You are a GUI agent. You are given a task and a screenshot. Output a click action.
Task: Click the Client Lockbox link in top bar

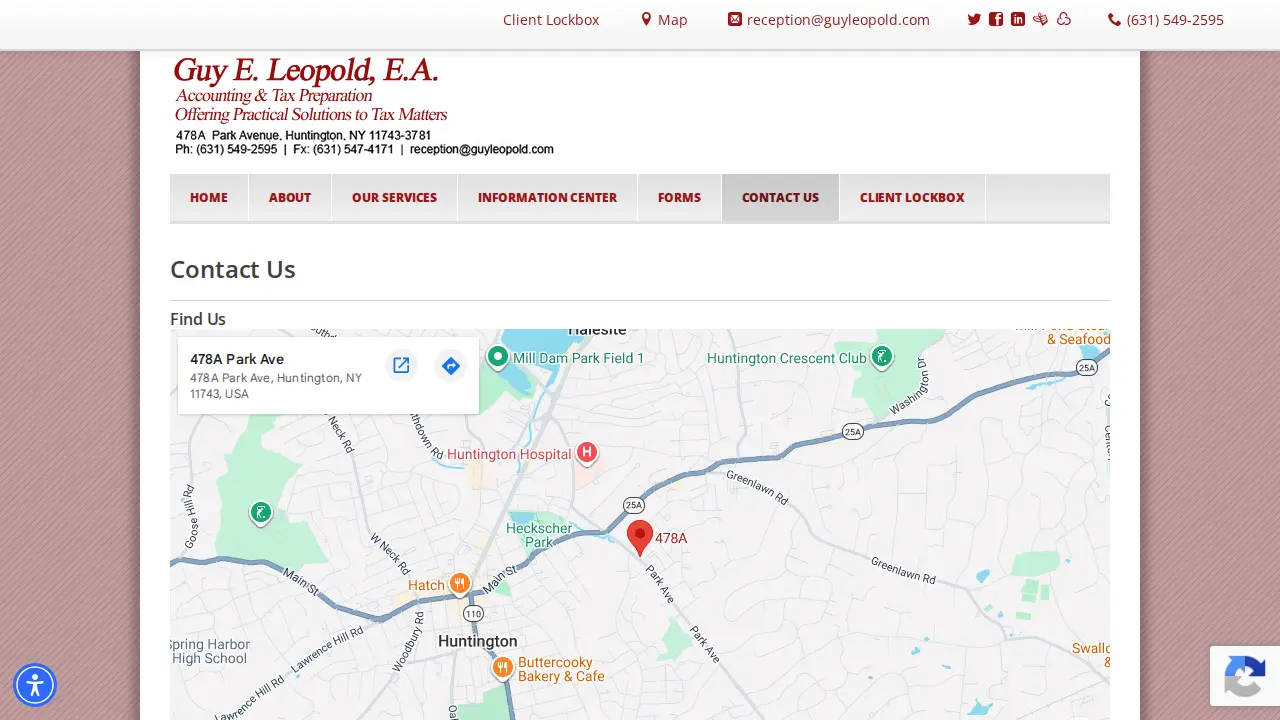(x=551, y=20)
